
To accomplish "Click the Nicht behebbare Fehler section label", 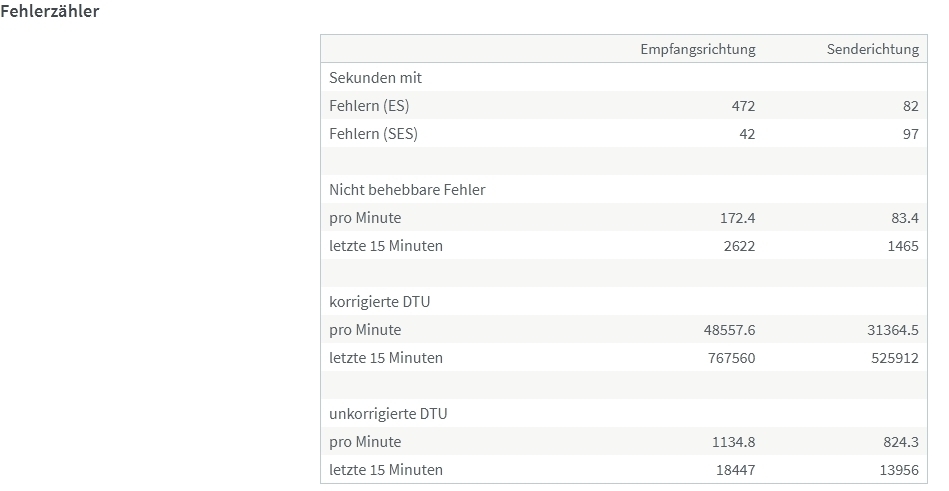I will tap(407, 189).
